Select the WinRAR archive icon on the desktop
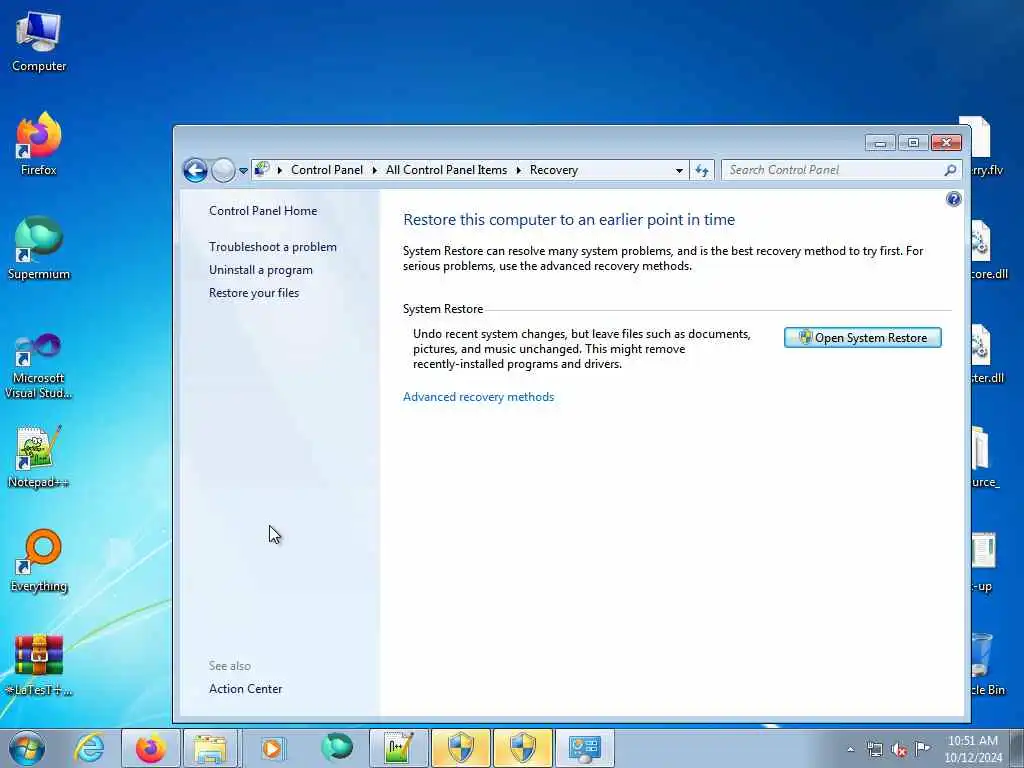The width and height of the screenshot is (1024, 768). click(x=39, y=665)
